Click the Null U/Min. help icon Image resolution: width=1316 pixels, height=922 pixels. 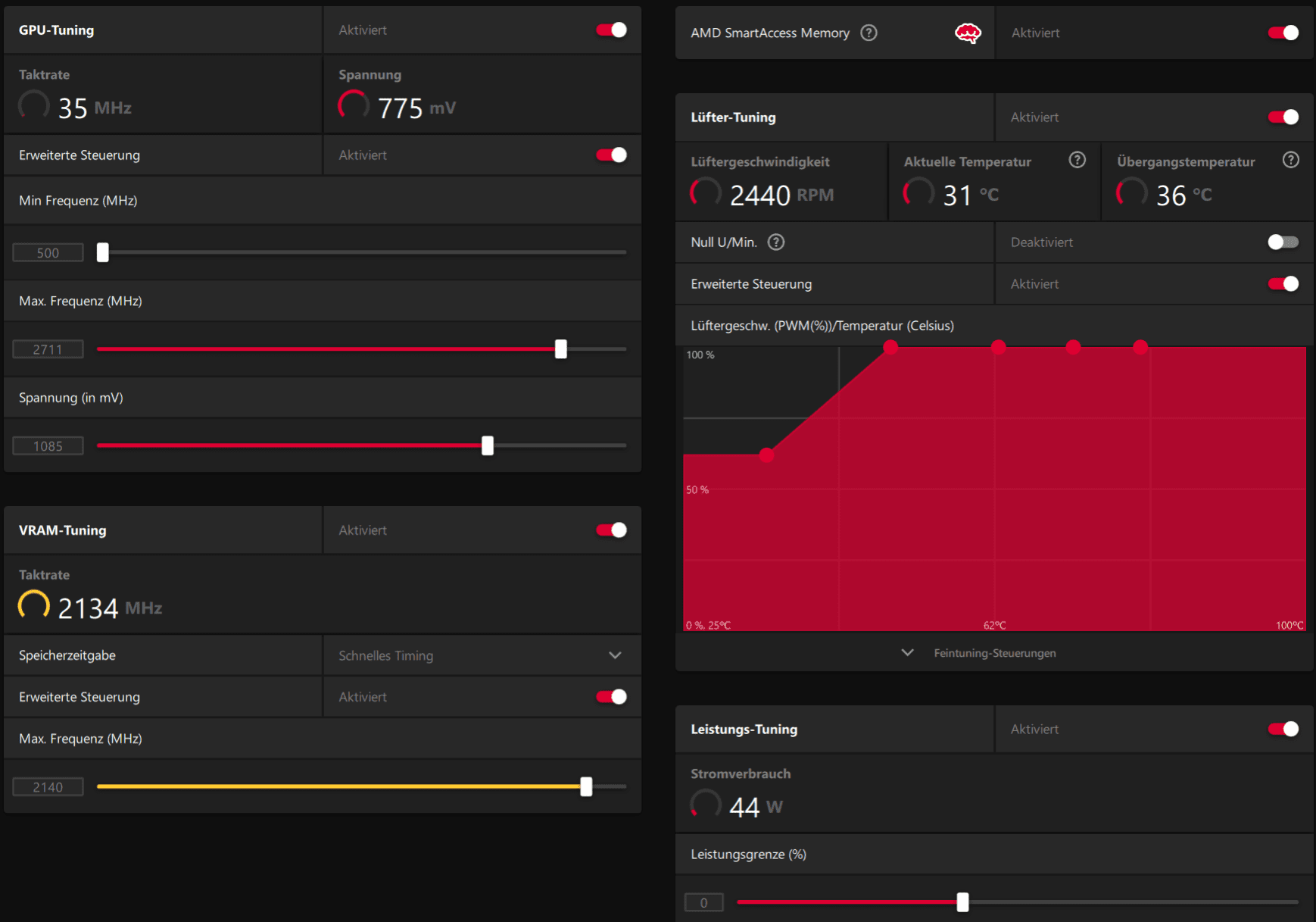click(x=776, y=242)
